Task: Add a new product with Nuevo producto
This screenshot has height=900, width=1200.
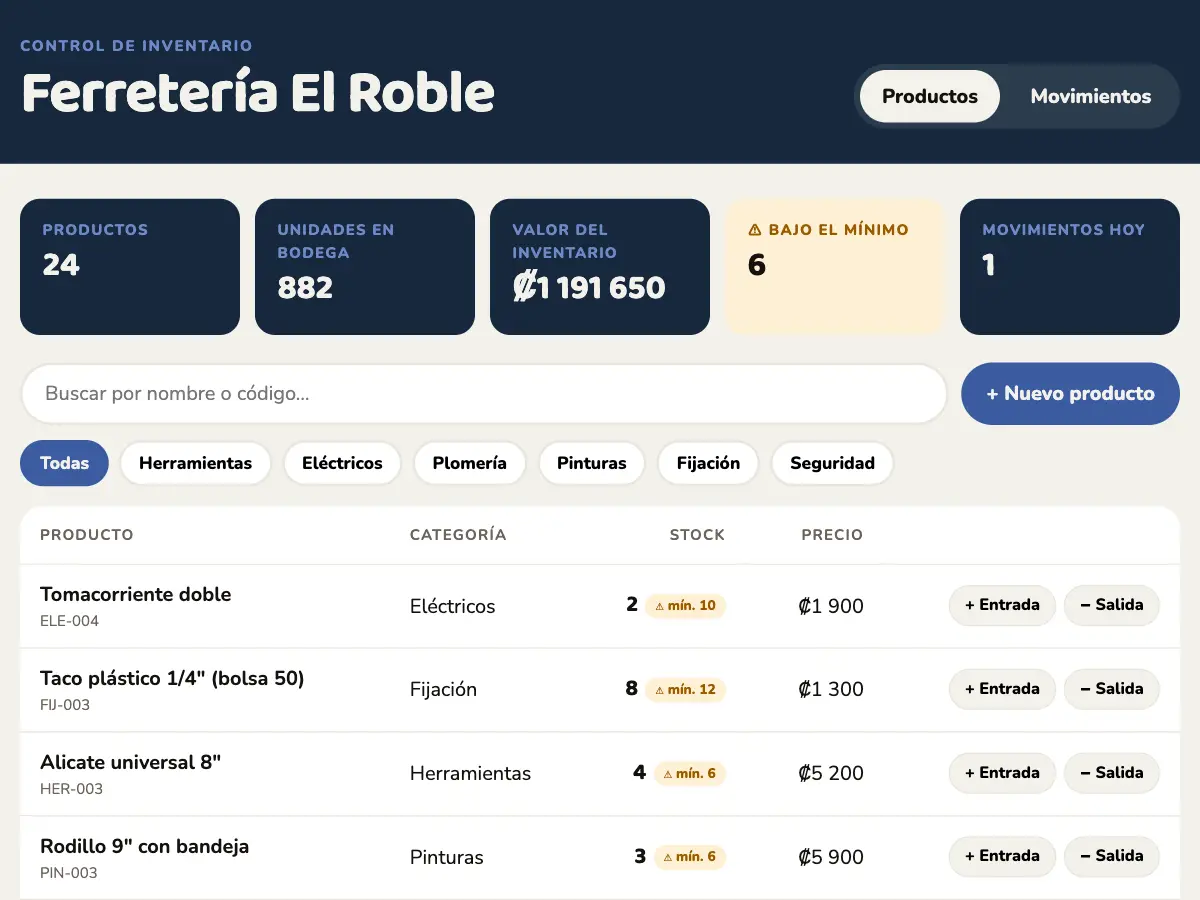Action: [1070, 394]
